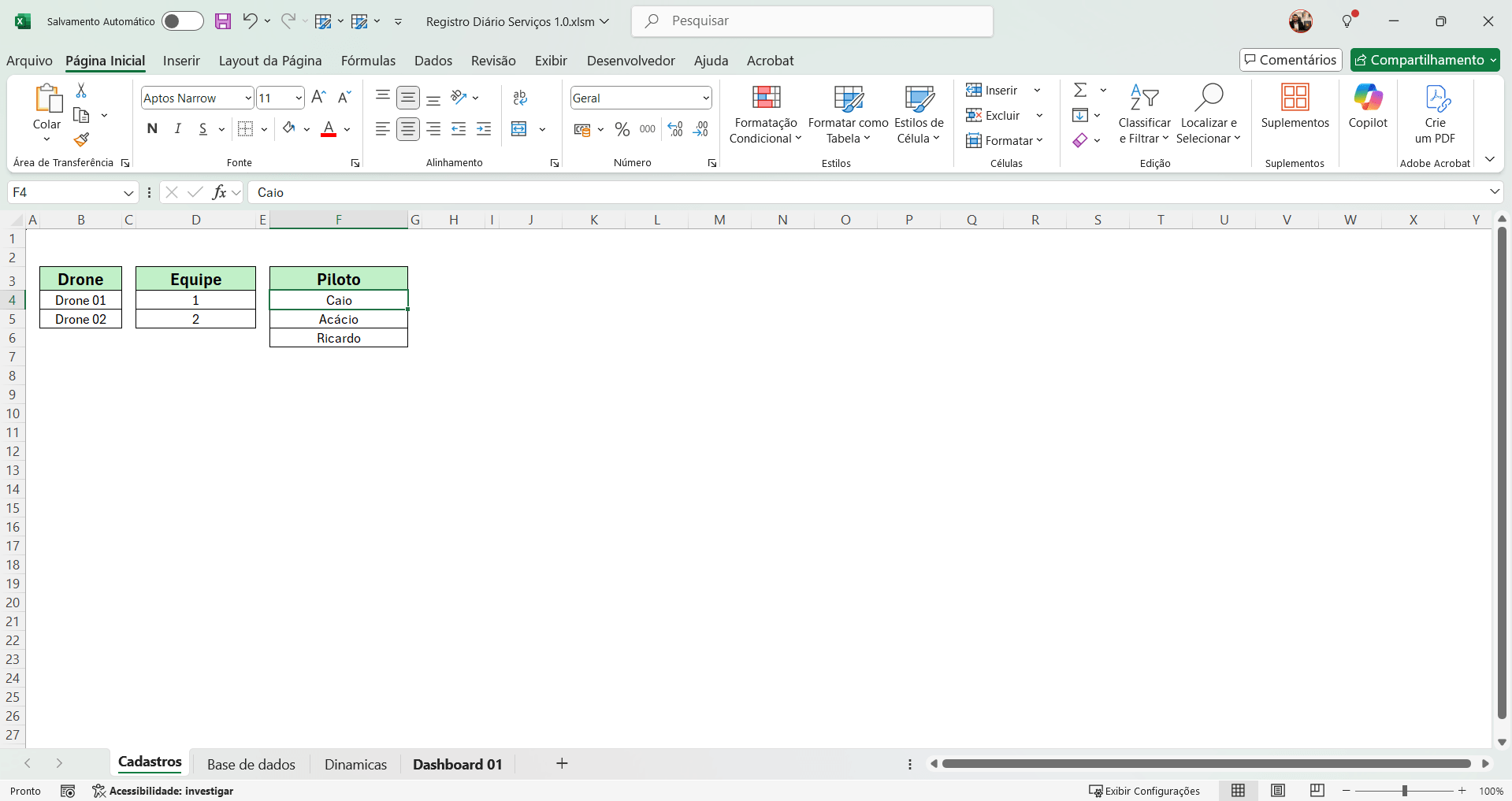The image size is (1512, 801).
Task: Switch to Page Break Preview icon
Action: click(1317, 791)
